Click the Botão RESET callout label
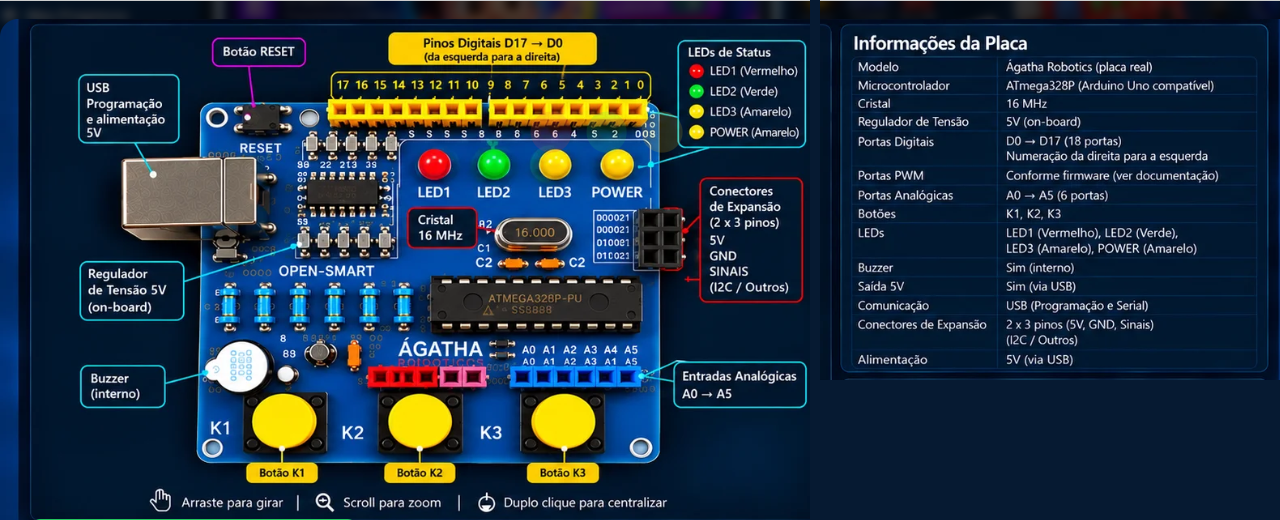The width and height of the screenshot is (1280, 520). [x=258, y=53]
